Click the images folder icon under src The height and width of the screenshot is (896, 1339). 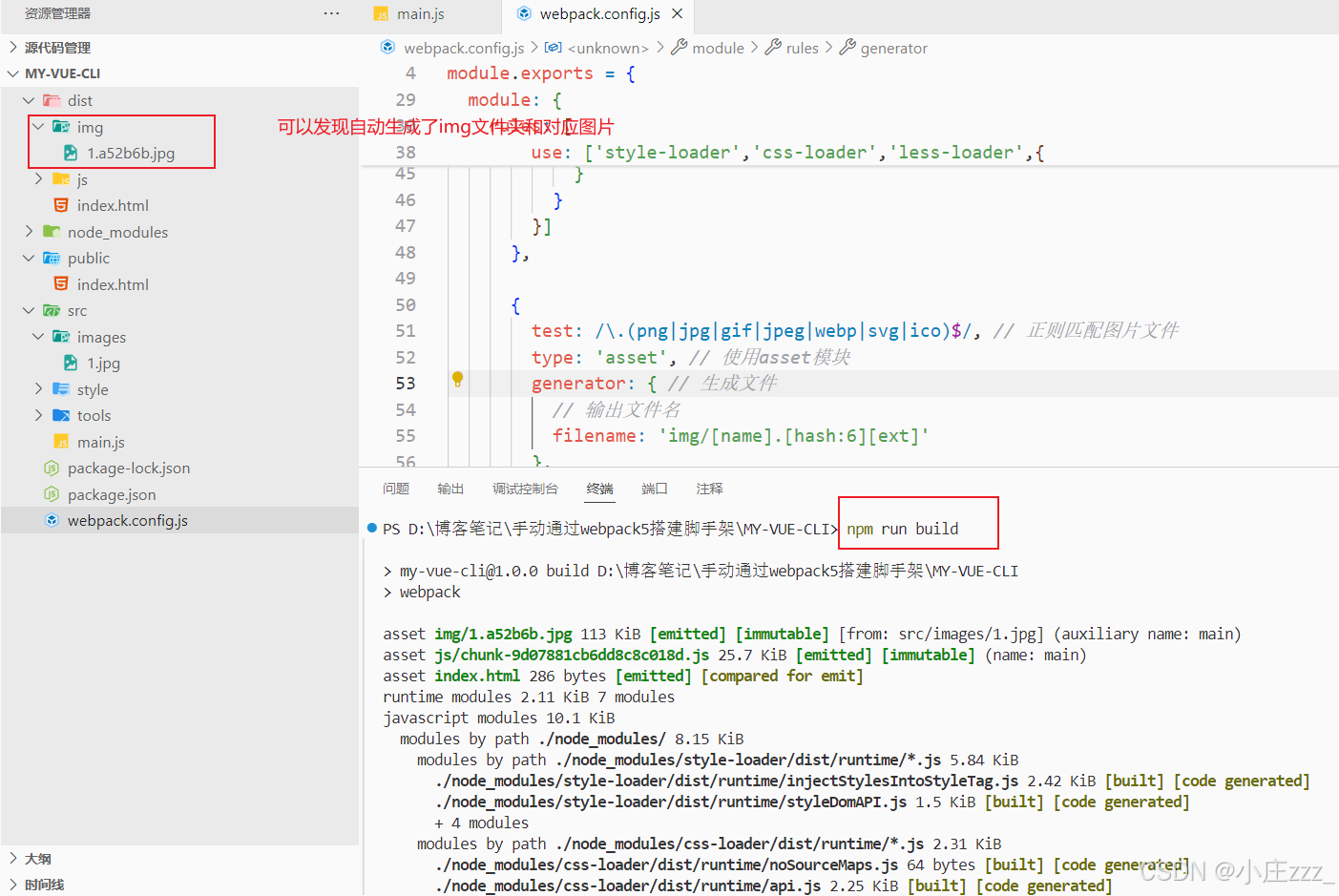click(x=61, y=337)
